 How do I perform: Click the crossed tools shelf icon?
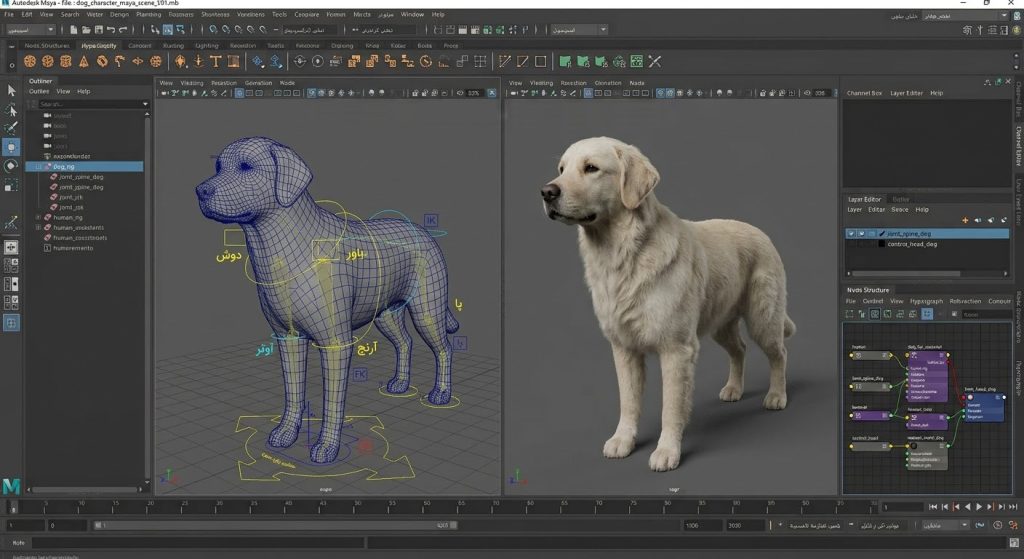[655, 61]
